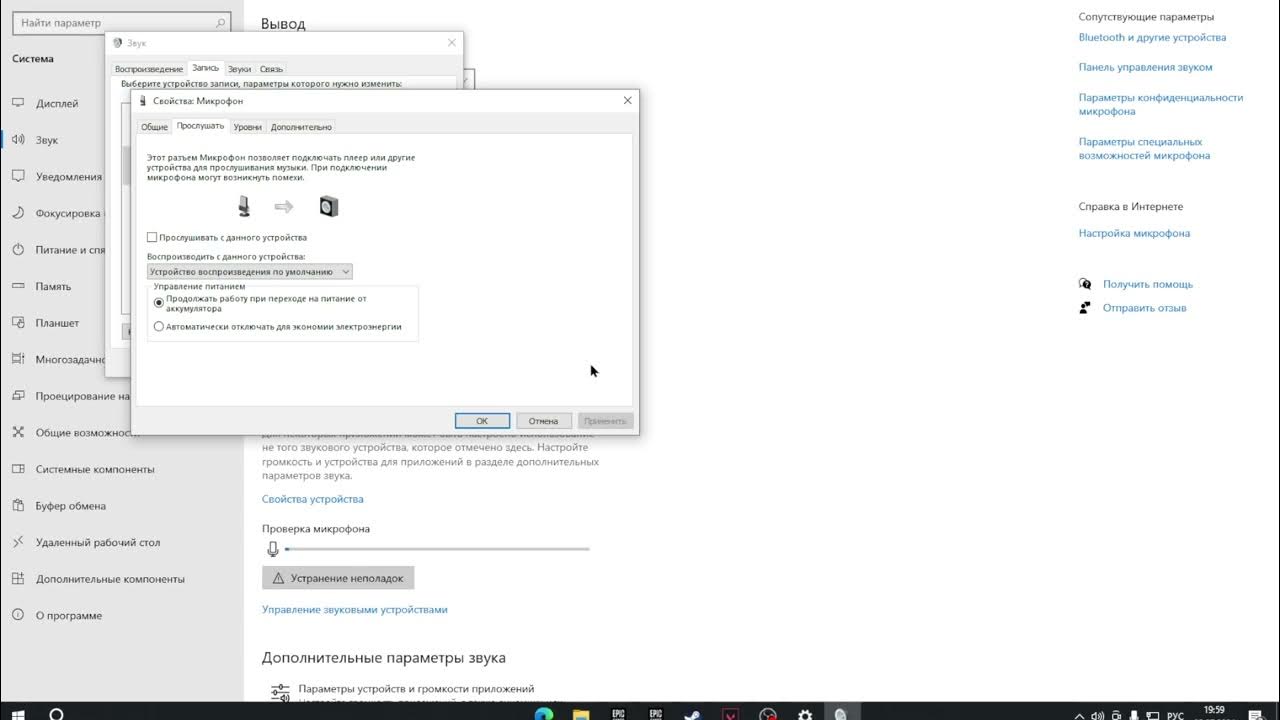Screen dimensions: 1280x720
Task: Enable 'Прослушивать с данного устройства' checkbox
Action: 152,237
